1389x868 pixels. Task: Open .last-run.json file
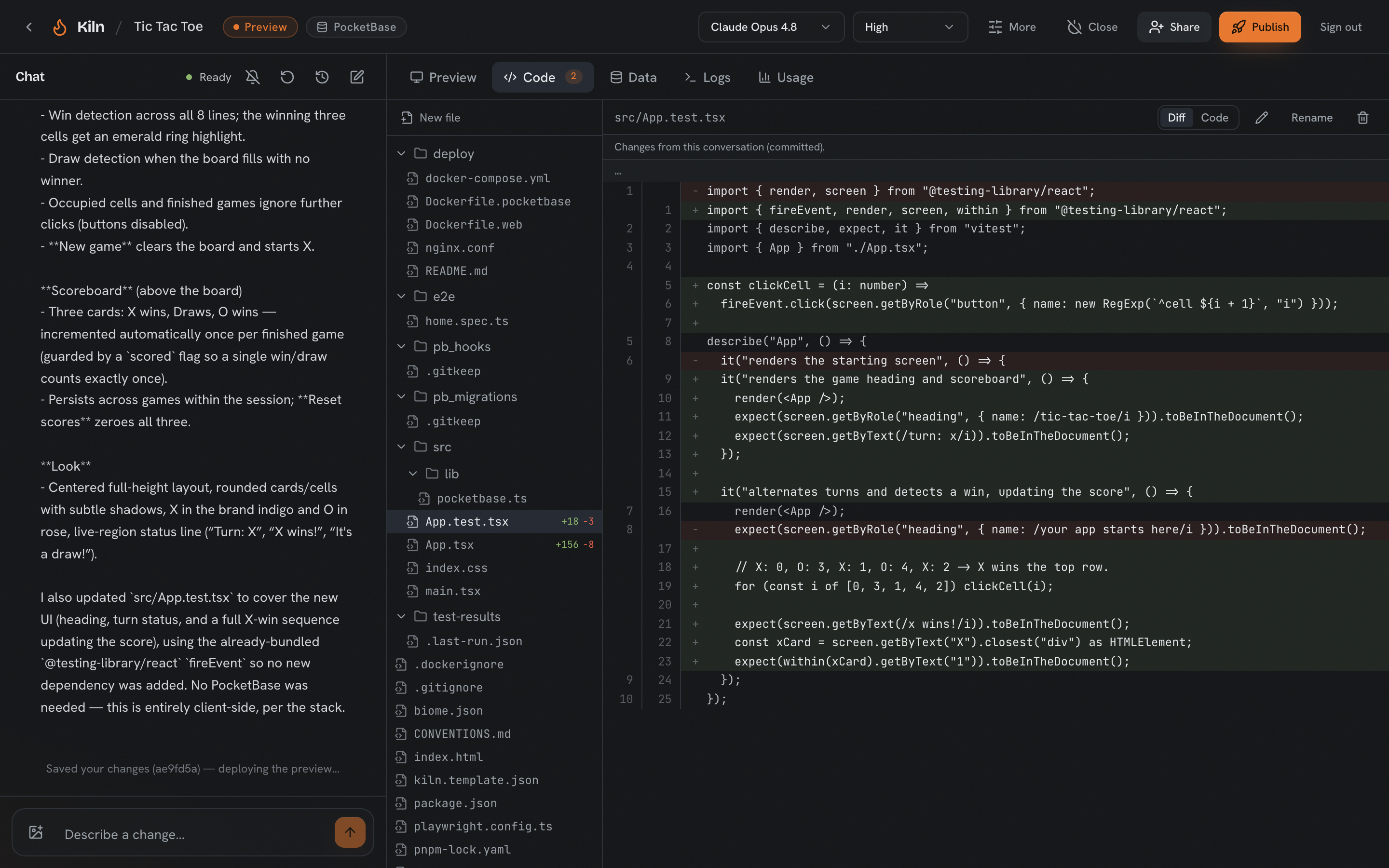[x=474, y=641]
